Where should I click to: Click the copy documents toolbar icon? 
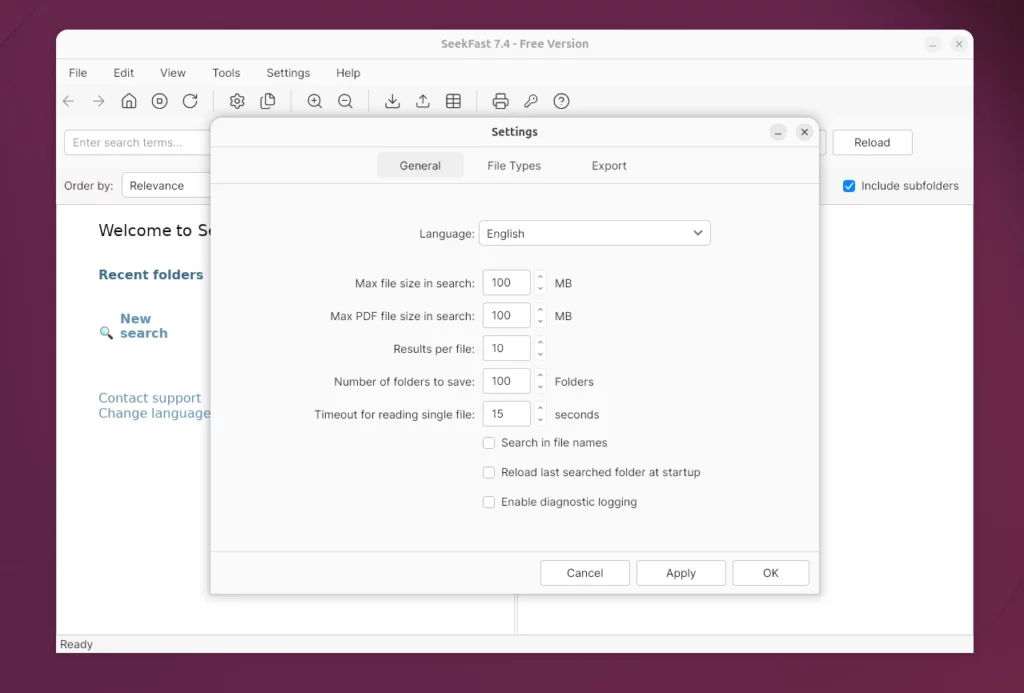[268, 101]
